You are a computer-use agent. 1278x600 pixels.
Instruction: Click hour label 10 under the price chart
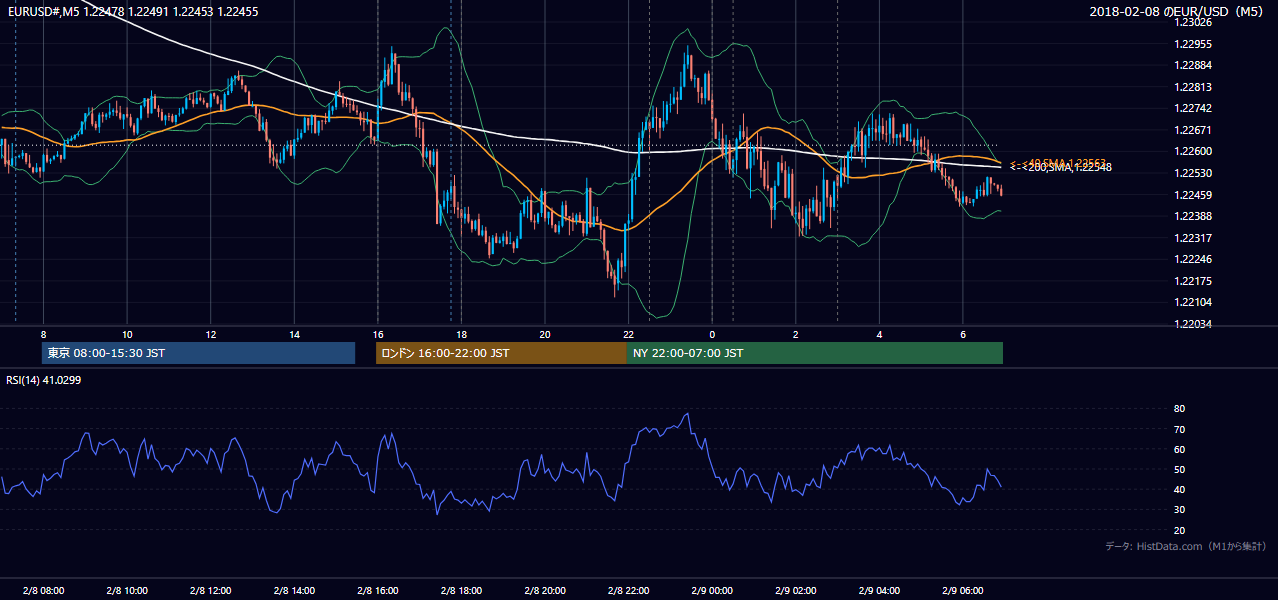click(127, 334)
